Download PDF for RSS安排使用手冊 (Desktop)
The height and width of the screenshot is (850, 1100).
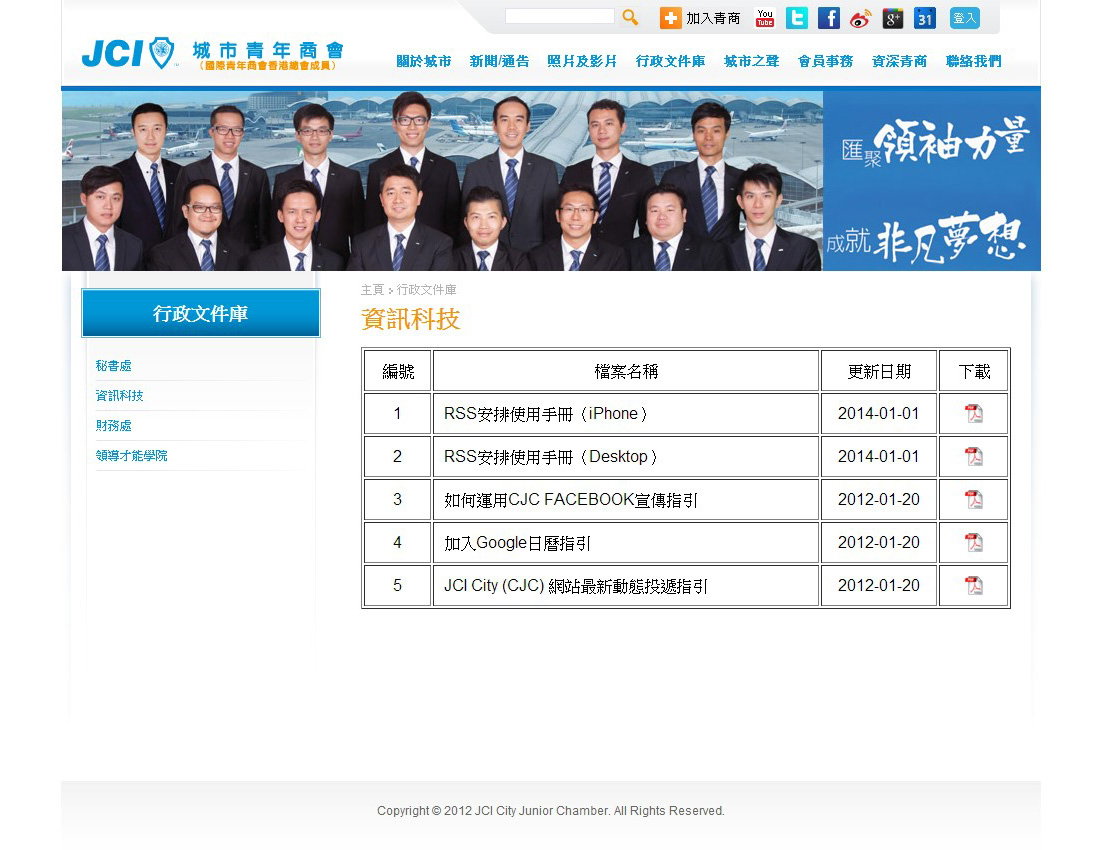[x=974, y=457]
